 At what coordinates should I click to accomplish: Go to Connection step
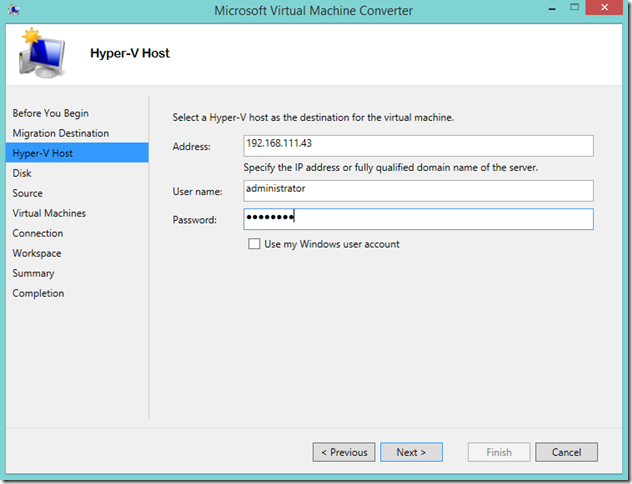(x=38, y=233)
